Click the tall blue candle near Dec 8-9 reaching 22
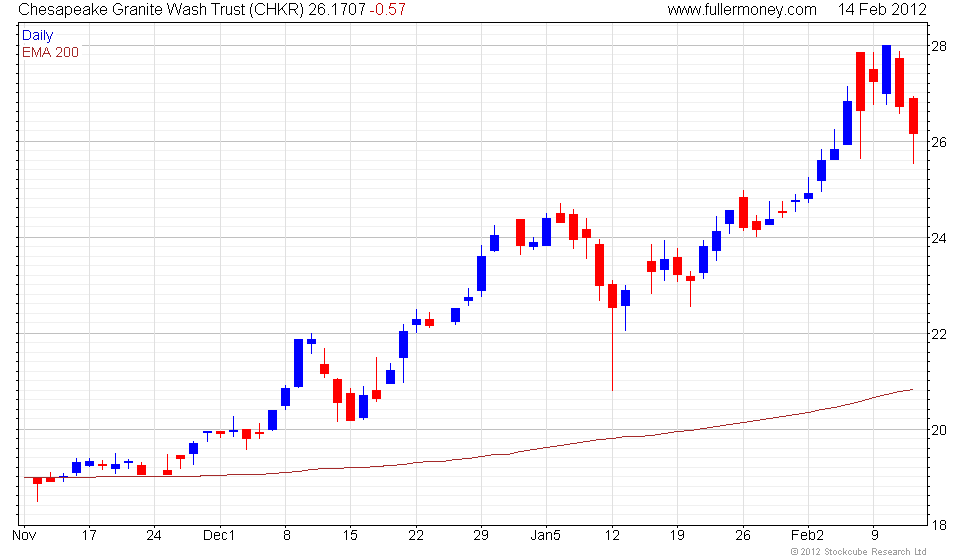The image size is (980, 560). [299, 363]
